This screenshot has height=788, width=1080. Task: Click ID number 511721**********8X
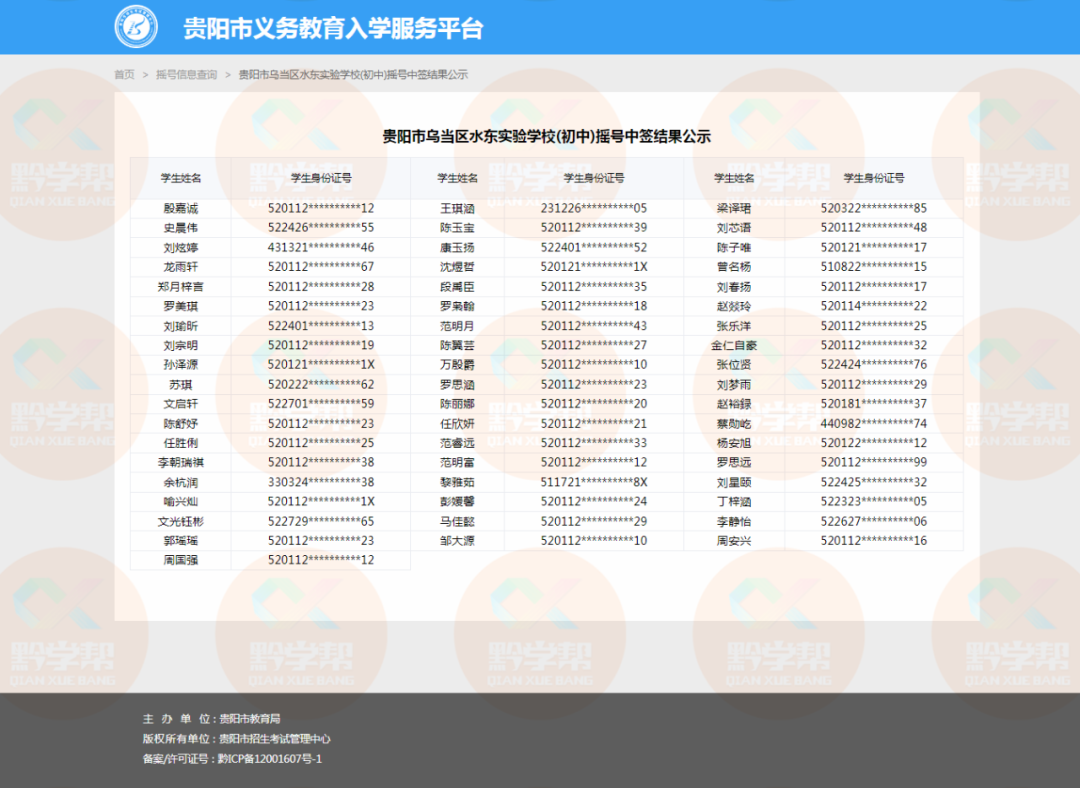[x=594, y=482]
